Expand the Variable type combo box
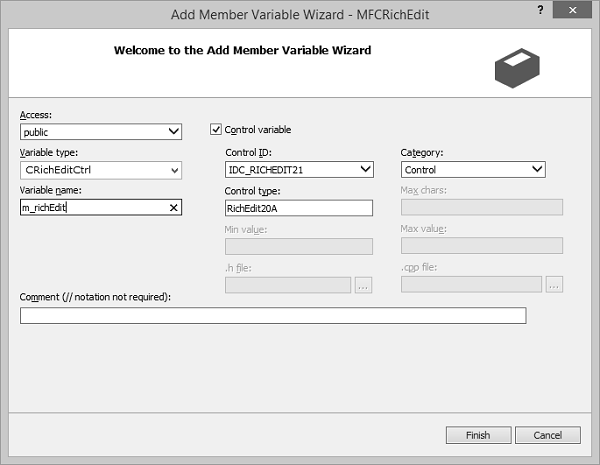600x465 pixels. pos(174,170)
